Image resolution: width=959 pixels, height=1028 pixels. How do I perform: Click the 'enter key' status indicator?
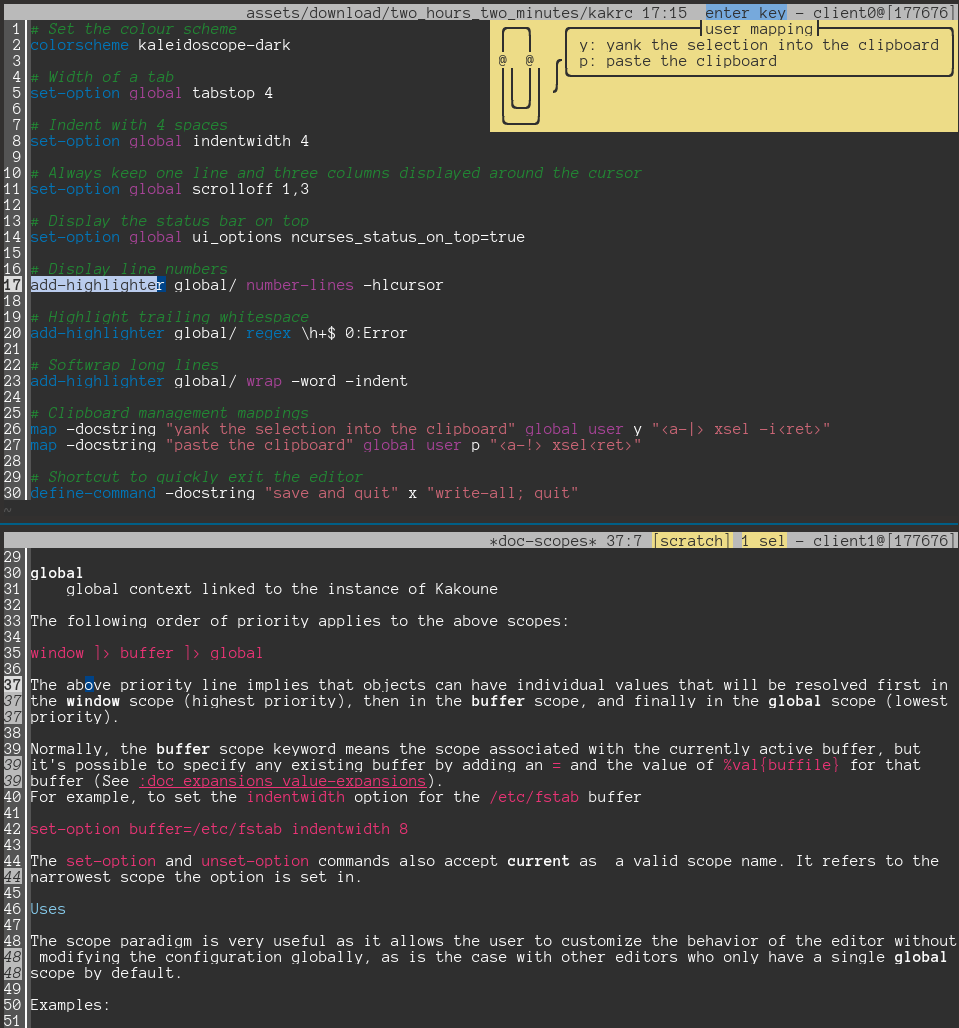pyautogui.click(x=745, y=13)
